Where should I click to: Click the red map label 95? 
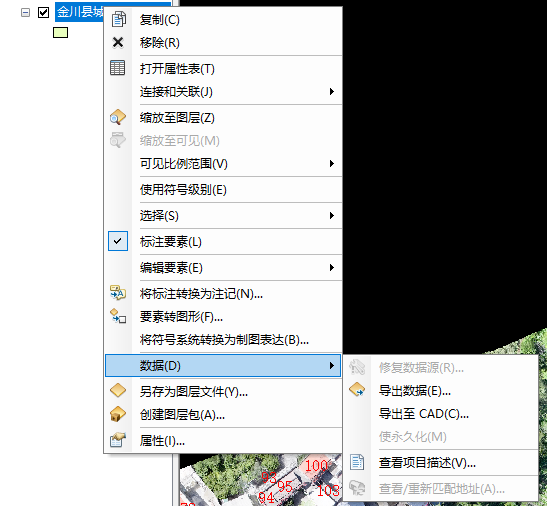click(285, 486)
